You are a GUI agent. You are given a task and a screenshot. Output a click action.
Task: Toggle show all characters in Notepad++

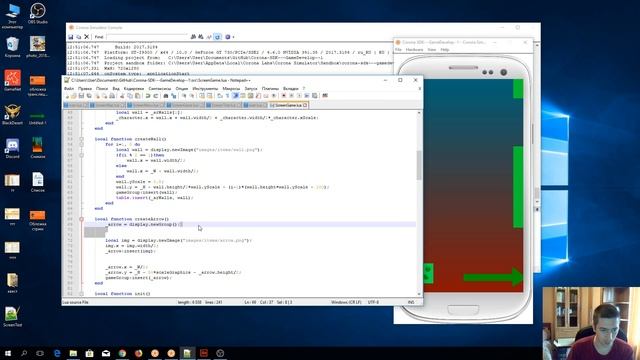pos(228,96)
